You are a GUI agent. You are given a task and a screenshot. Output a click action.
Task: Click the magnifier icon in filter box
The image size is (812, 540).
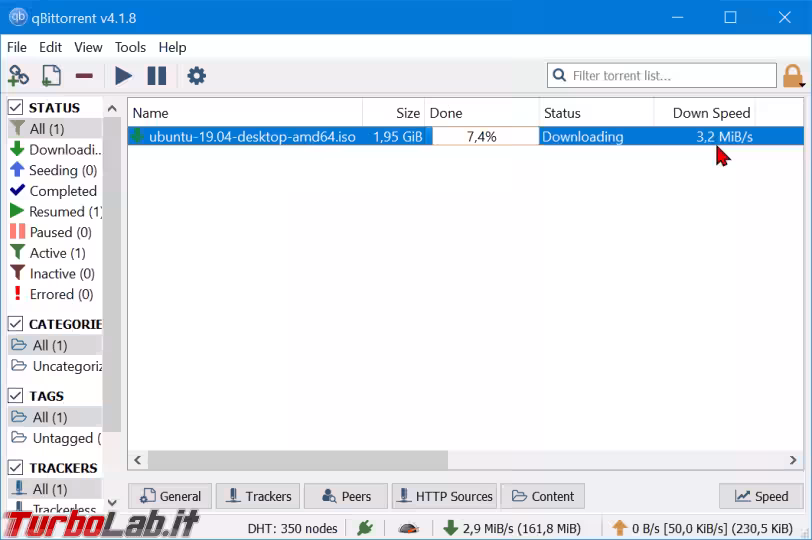(x=559, y=76)
